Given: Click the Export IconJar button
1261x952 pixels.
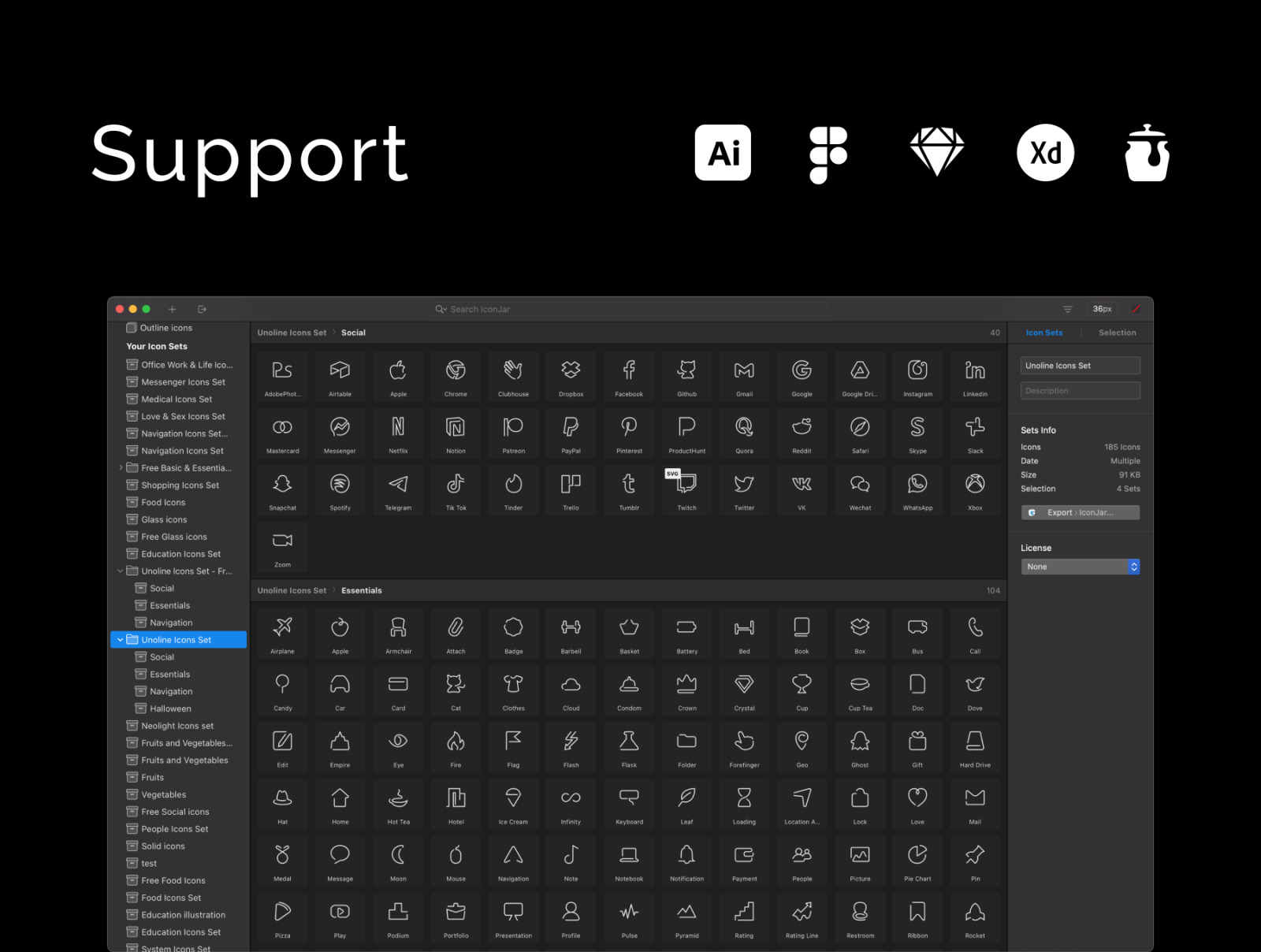Looking at the screenshot, I should [1080, 512].
